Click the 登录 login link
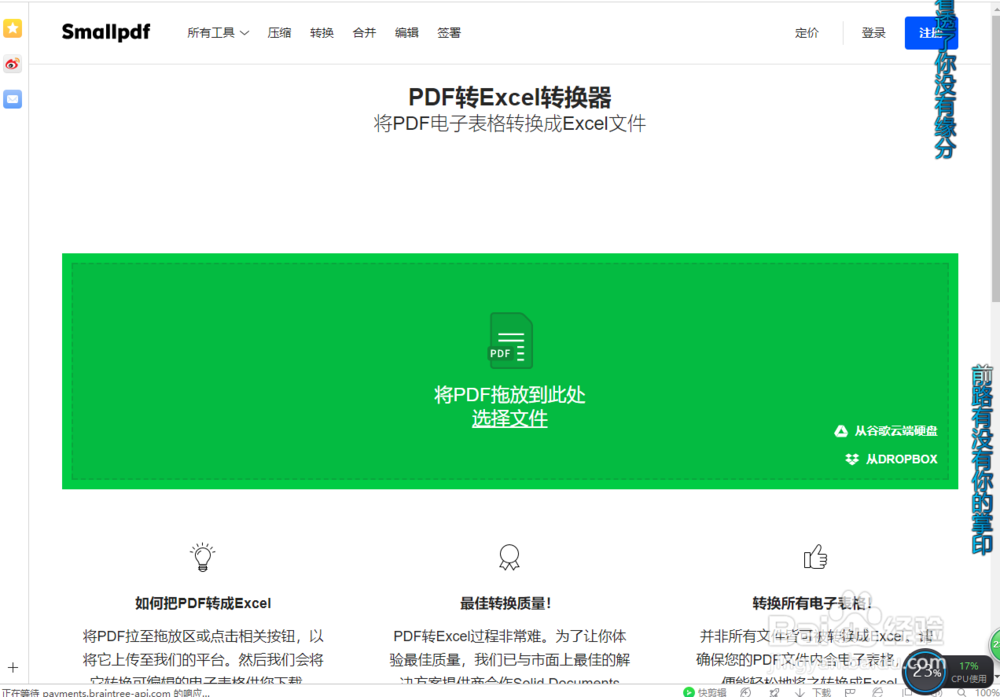The height and width of the screenshot is (697, 1000). point(874,33)
